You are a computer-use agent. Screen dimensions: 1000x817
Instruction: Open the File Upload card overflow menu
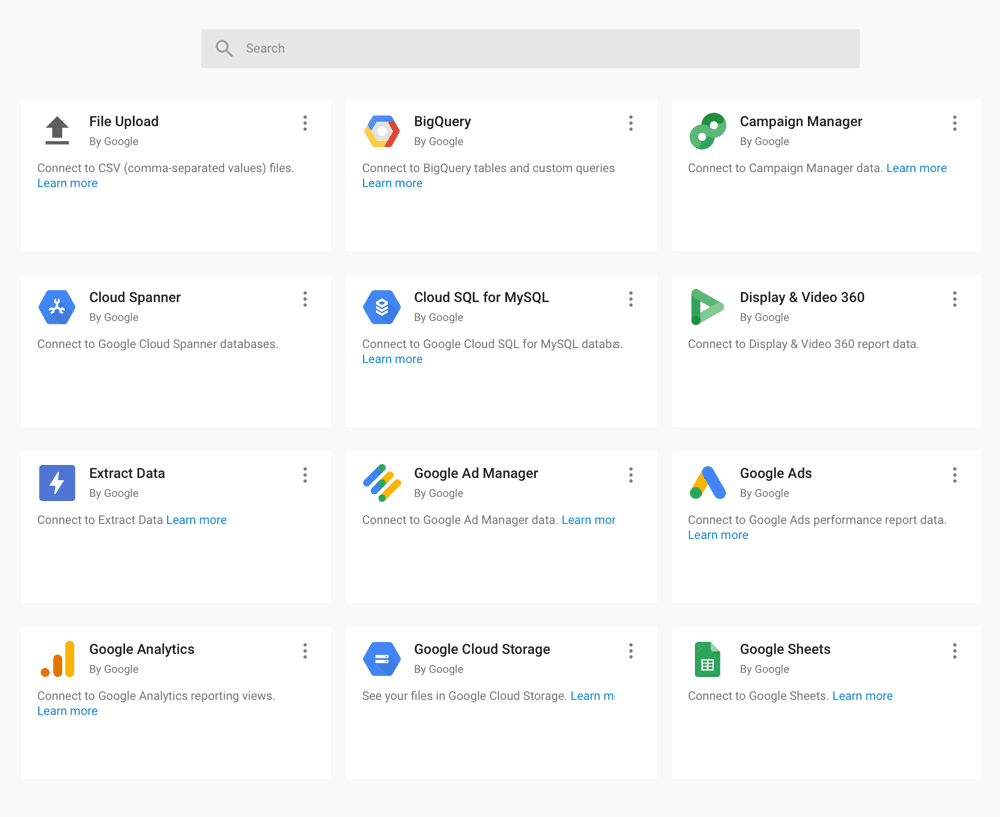click(x=305, y=122)
